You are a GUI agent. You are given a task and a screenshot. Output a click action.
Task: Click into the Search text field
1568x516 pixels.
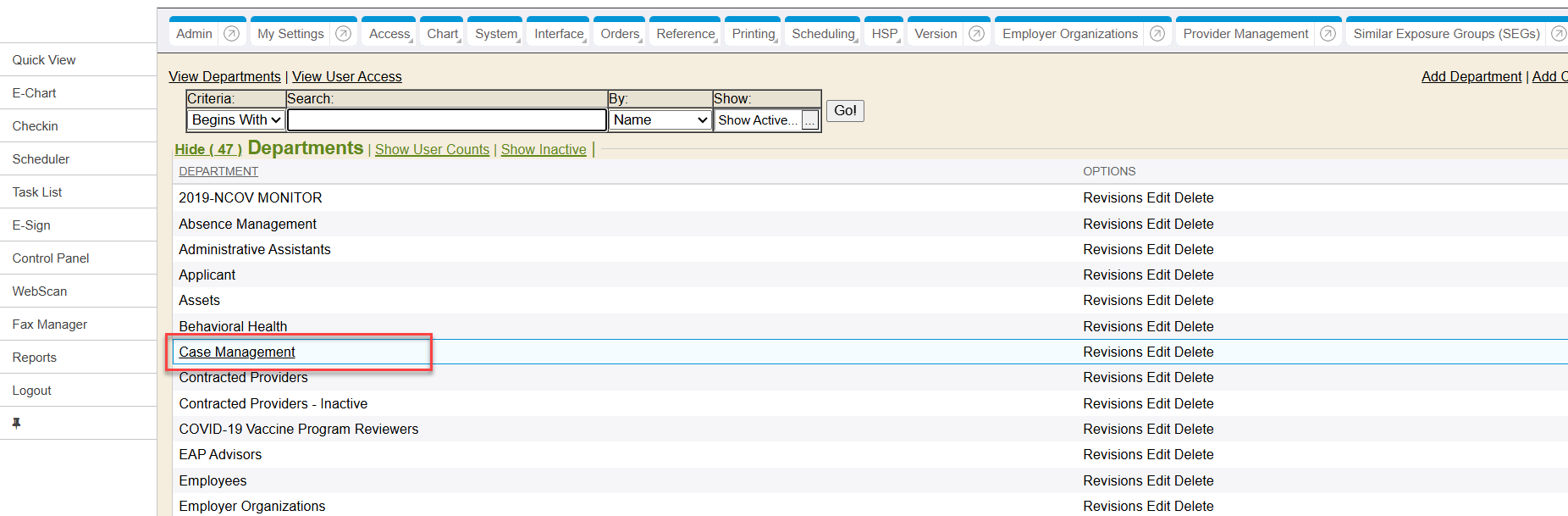coord(446,120)
